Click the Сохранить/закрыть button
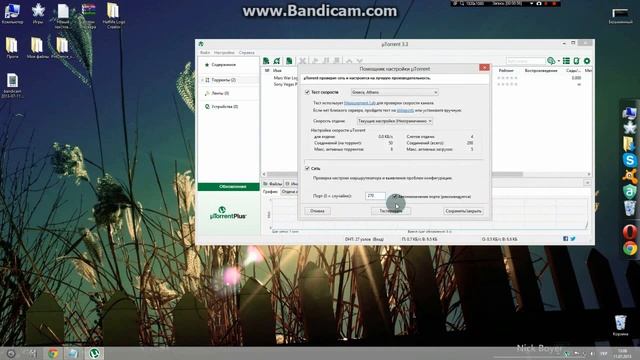 (x=463, y=211)
